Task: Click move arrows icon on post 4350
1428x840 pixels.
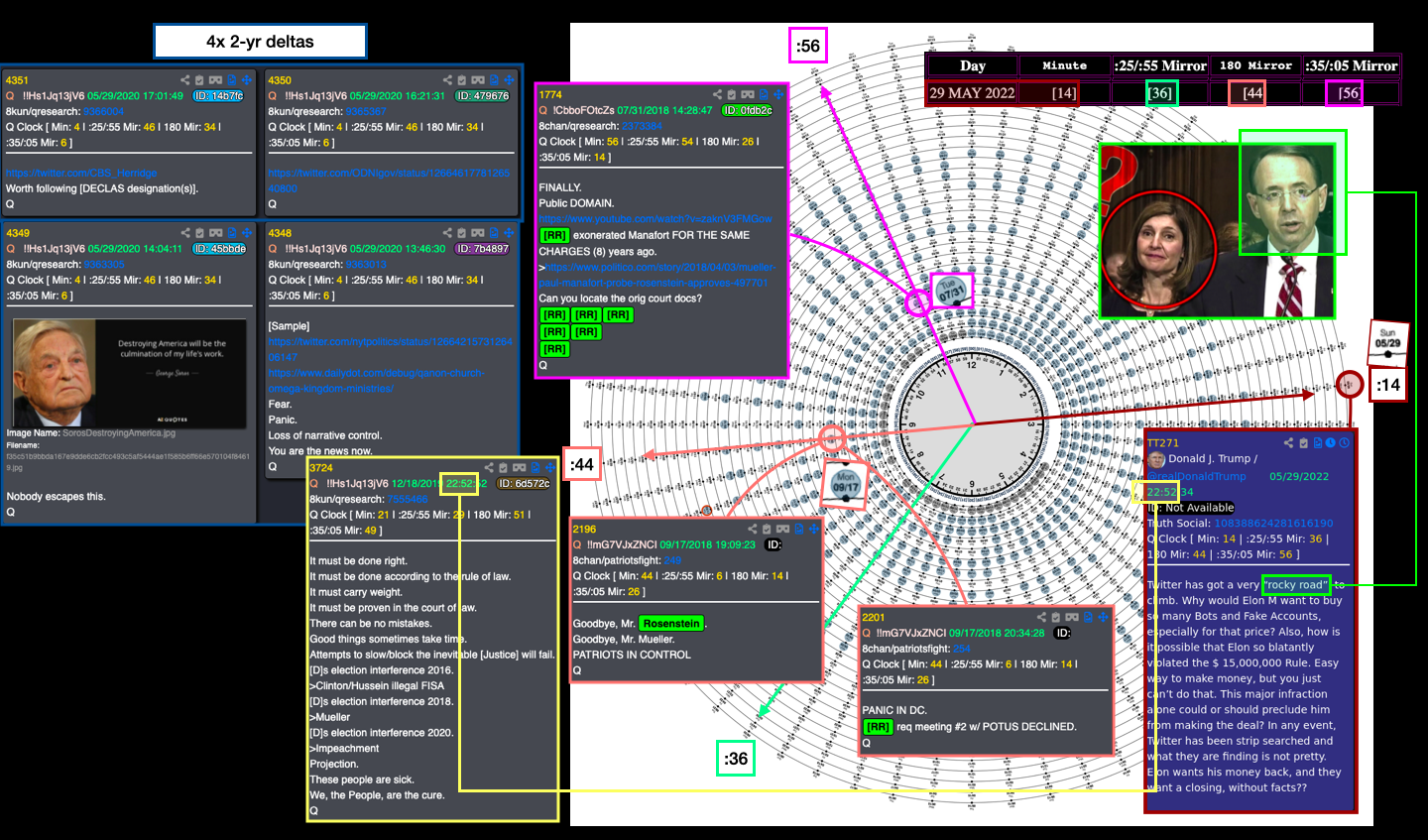Action: [x=510, y=80]
